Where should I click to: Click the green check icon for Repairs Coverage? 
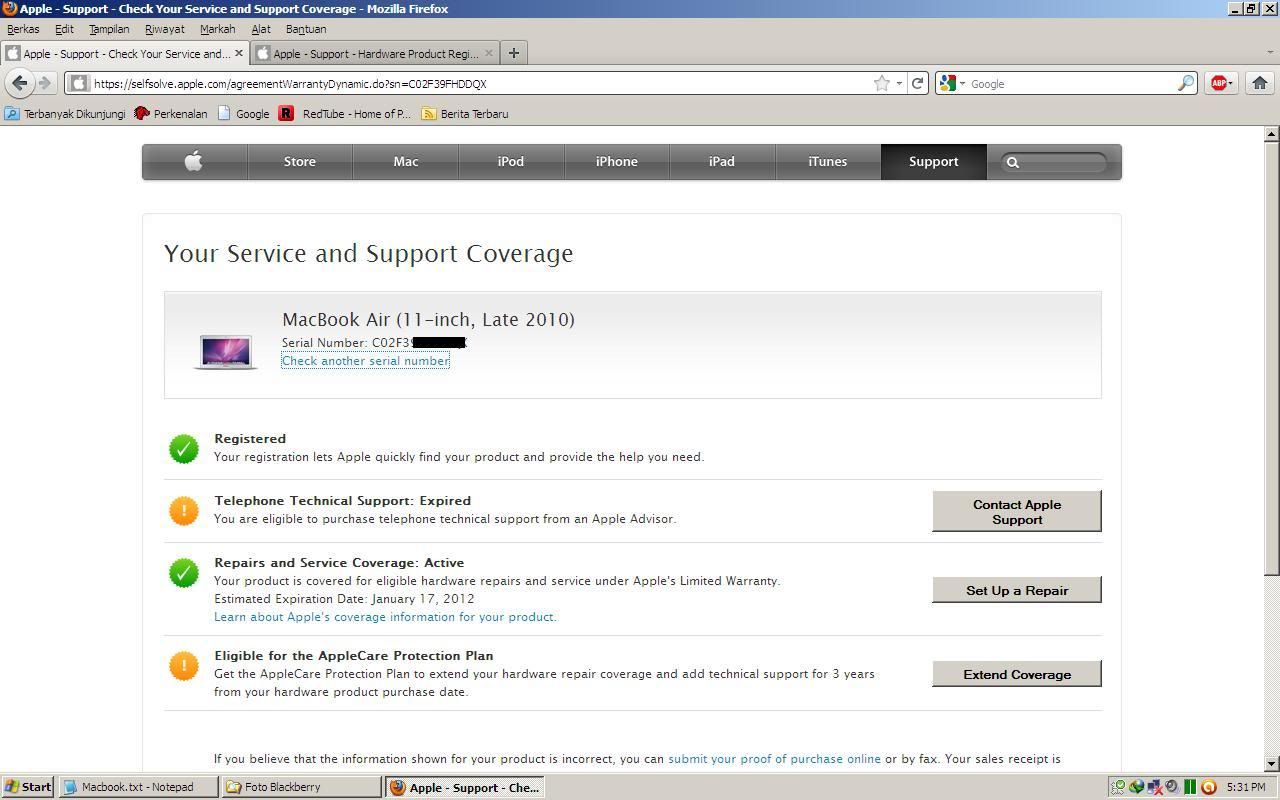coord(184,573)
